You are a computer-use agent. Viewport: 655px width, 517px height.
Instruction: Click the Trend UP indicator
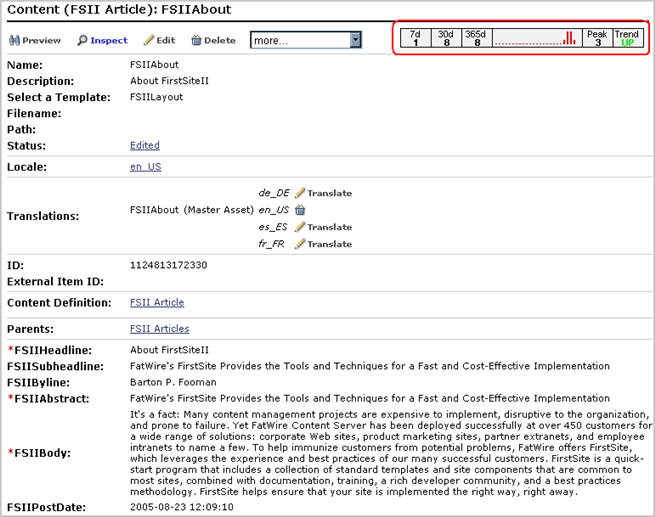coord(628,38)
